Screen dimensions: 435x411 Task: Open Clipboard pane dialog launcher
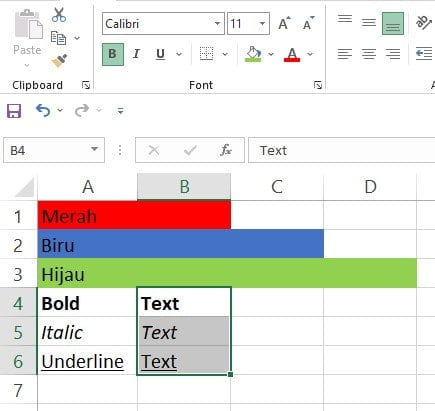[x=86, y=85]
